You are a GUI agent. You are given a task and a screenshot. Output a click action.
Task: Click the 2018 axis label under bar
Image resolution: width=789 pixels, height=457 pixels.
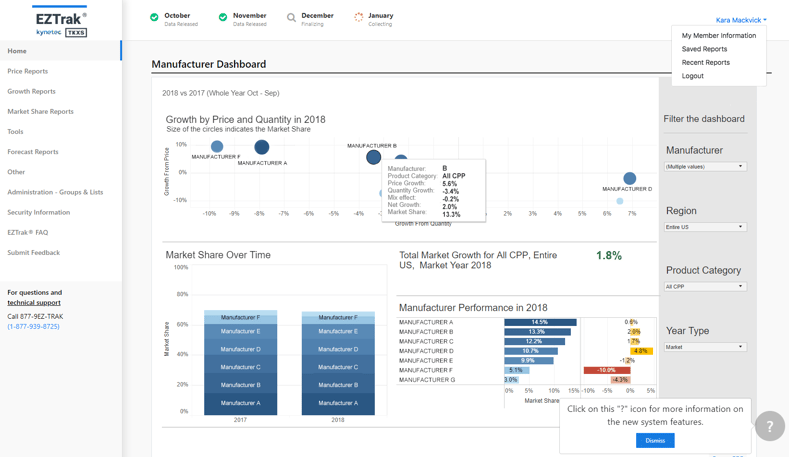[338, 420]
